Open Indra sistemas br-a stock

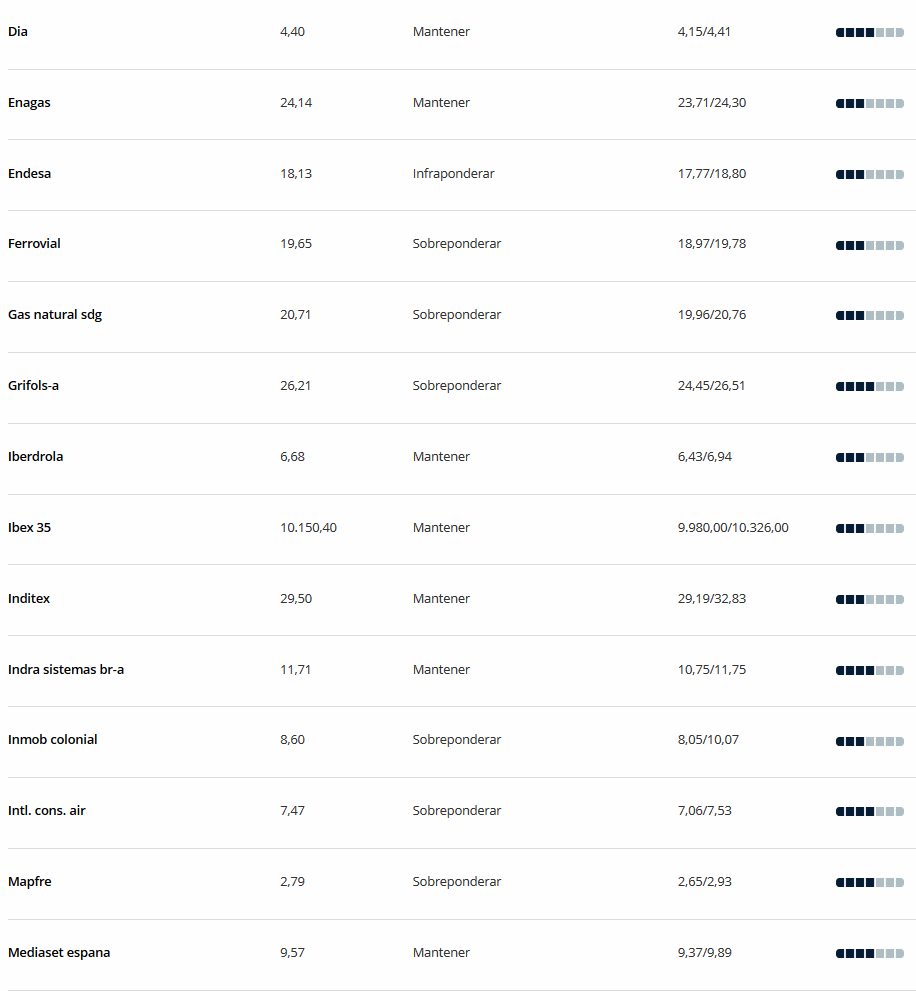(66, 669)
